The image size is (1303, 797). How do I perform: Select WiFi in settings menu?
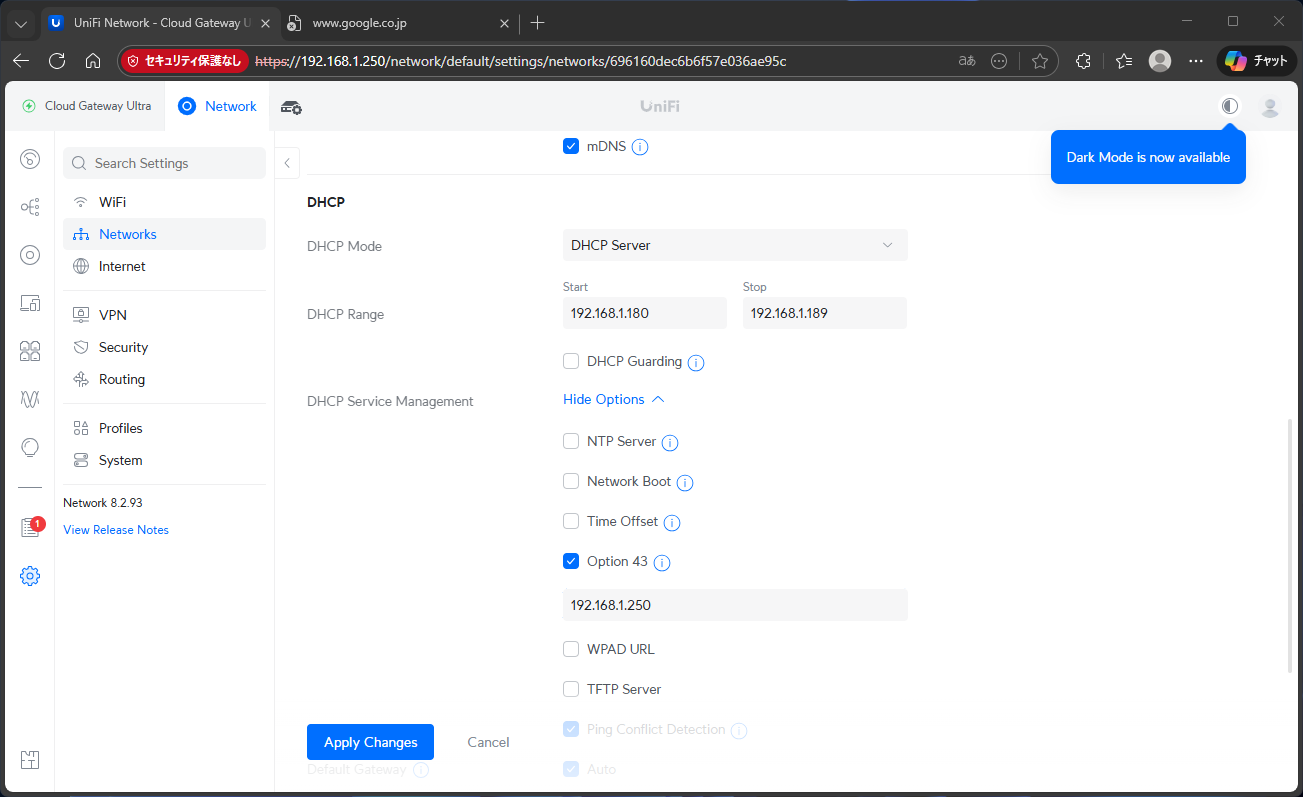click(112, 202)
